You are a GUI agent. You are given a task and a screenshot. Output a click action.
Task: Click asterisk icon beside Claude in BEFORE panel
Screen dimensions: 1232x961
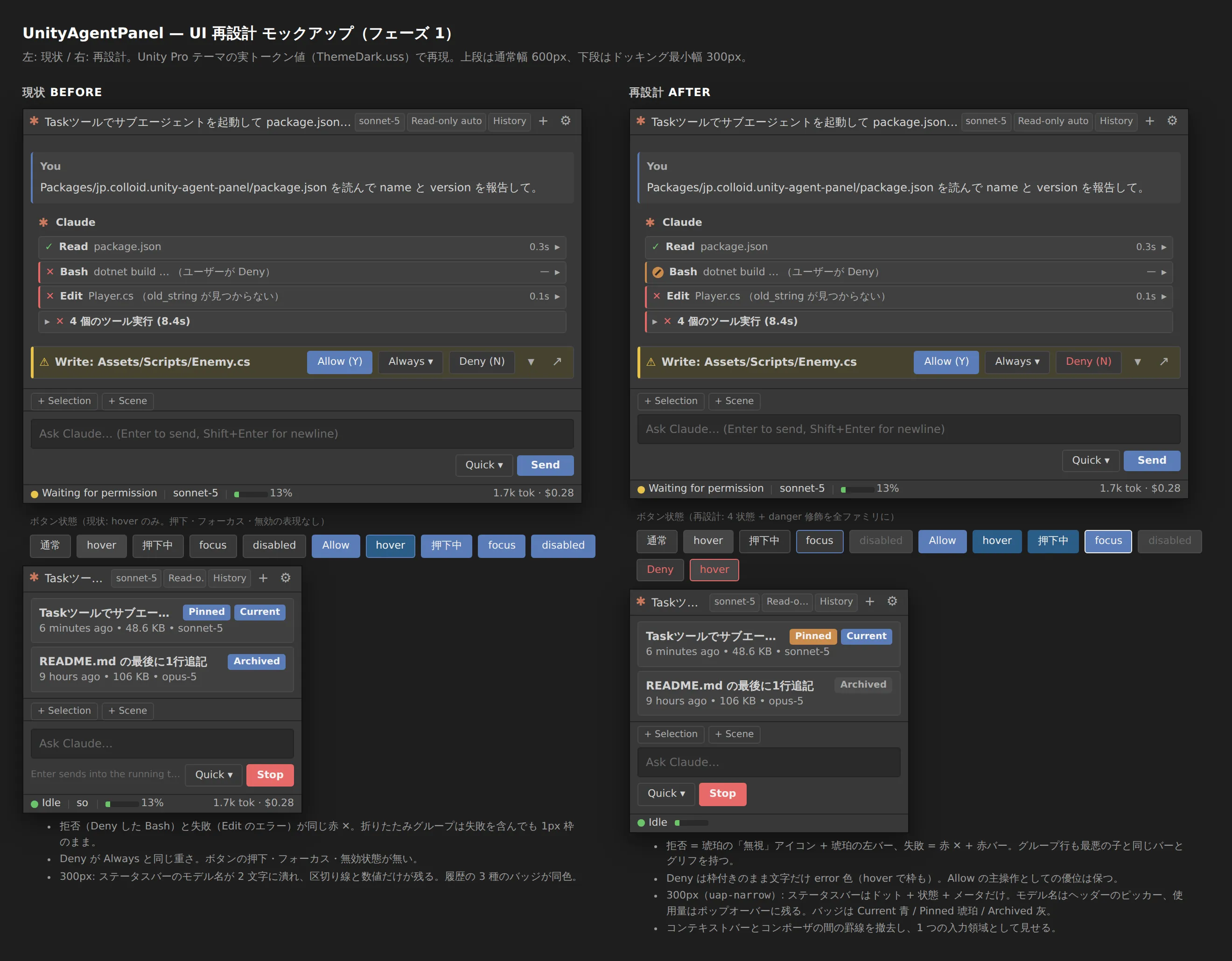(x=43, y=222)
